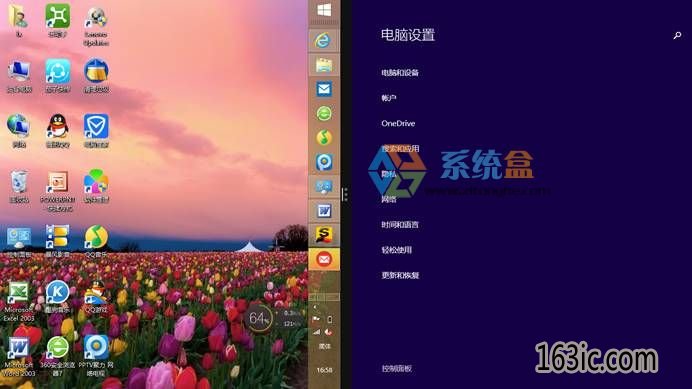Open 搜索和应用 settings category
Viewport: 692px width, 389px height.
(400, 148)
